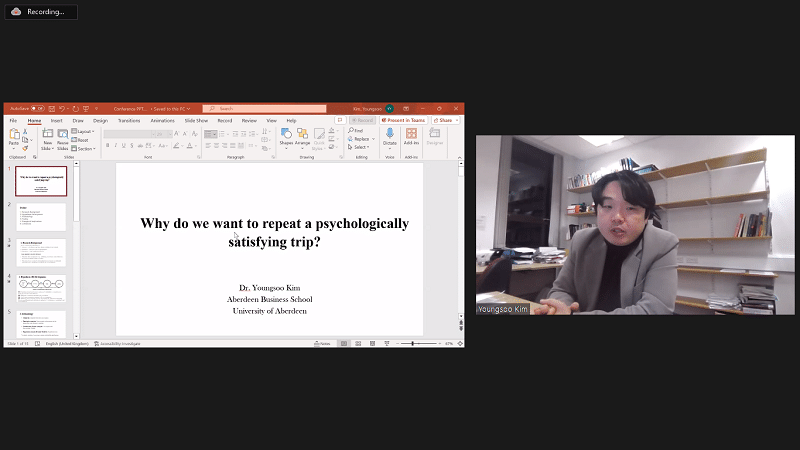Click the Present in Teams button
This screenshot has width=800, height=450.
pyautogui.click(x=403, y=120)
